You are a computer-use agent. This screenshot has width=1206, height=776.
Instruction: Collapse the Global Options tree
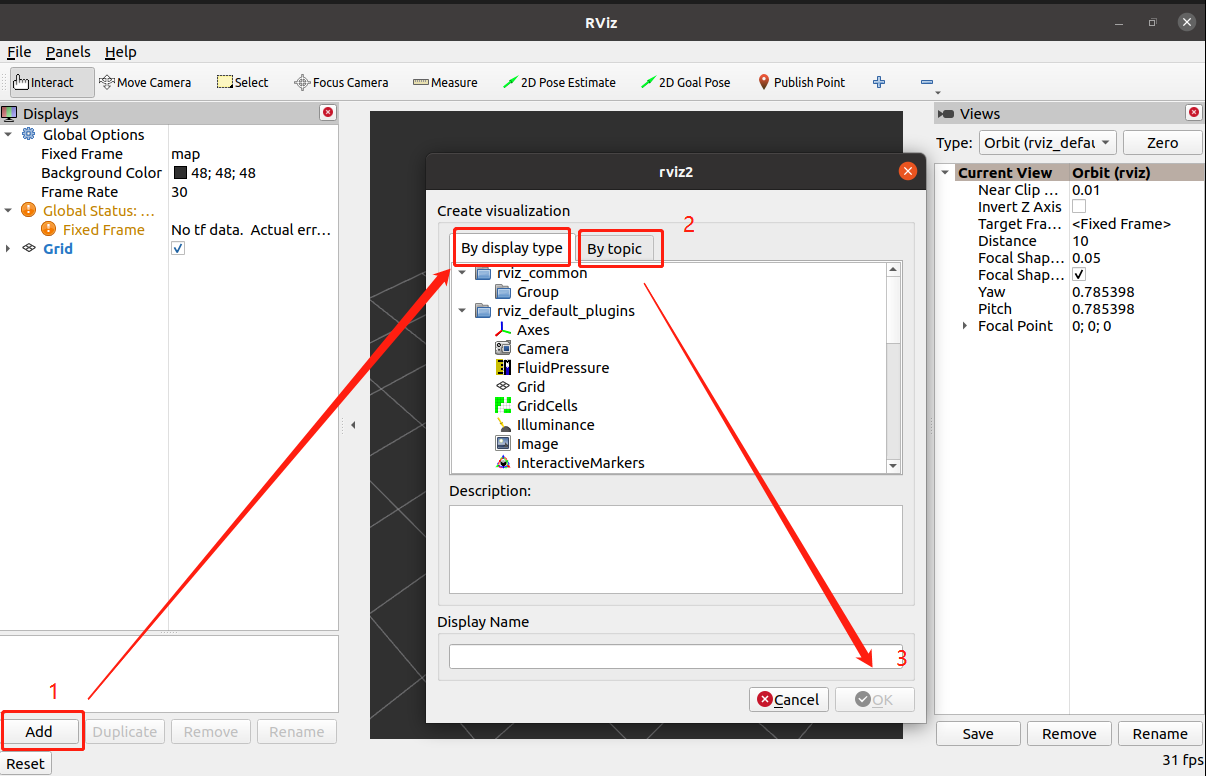point(8,135)
